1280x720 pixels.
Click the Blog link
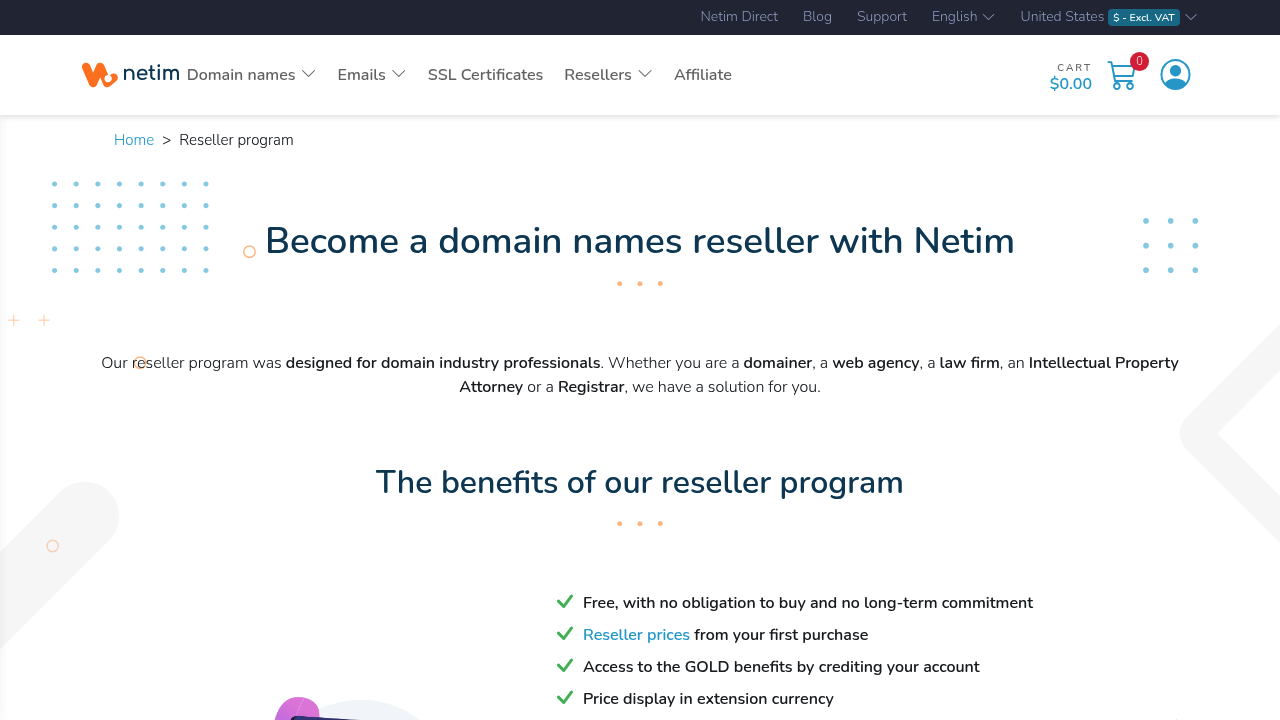click(817, 16)
